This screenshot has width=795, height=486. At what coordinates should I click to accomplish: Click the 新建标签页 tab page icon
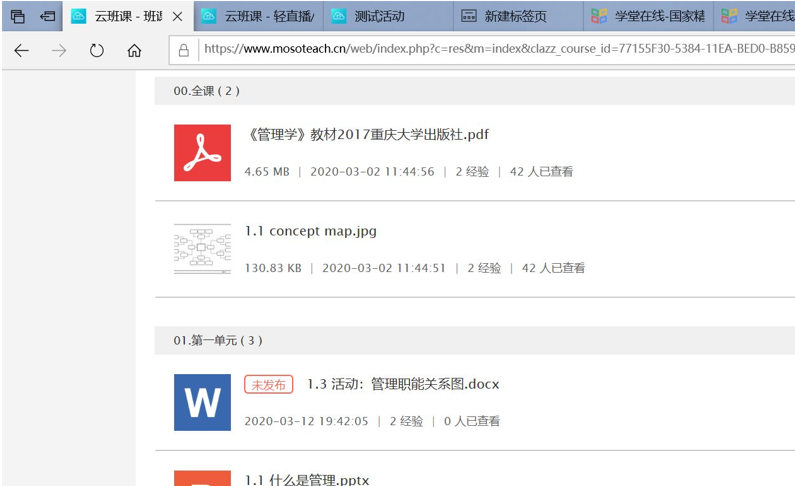click(x=468, y=16)
